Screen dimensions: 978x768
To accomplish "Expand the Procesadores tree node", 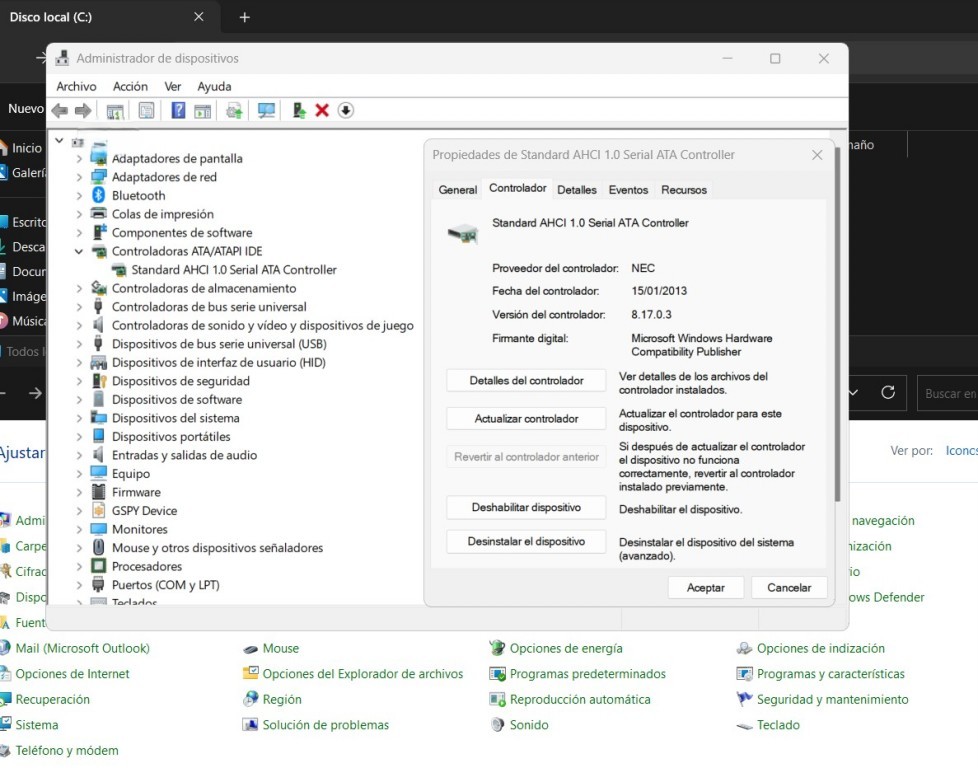I will [79, 566].
